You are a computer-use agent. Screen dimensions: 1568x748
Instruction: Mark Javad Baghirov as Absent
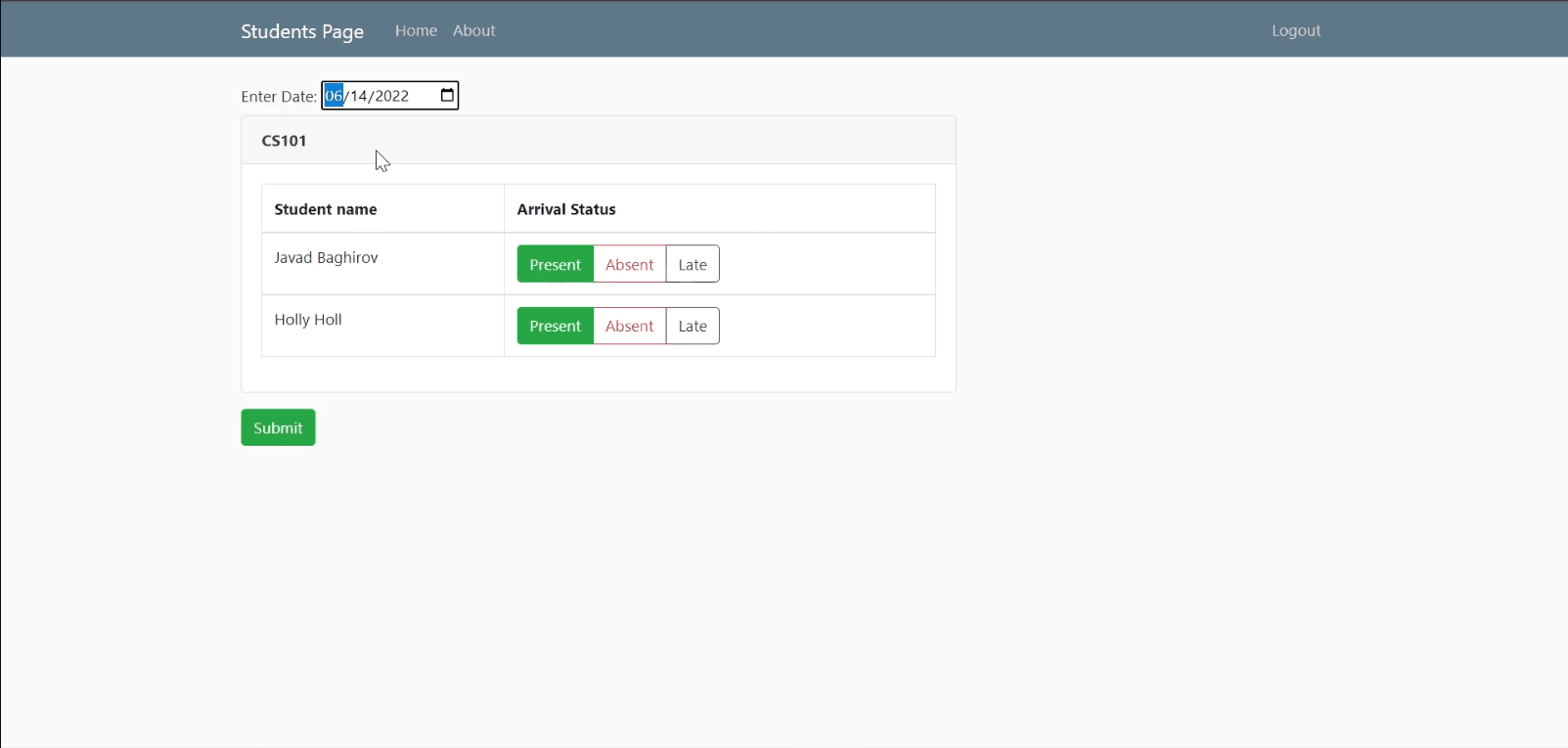click(629, 264)
